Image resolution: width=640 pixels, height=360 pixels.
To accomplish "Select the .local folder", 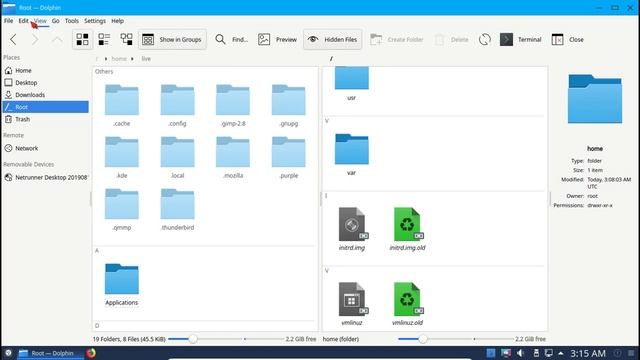I will point(177,158).
